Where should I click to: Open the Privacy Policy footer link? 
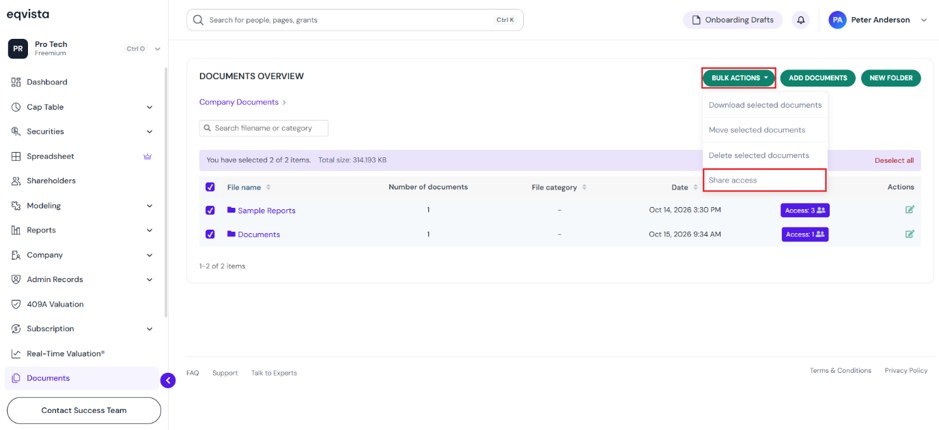[x=906, y=371]
